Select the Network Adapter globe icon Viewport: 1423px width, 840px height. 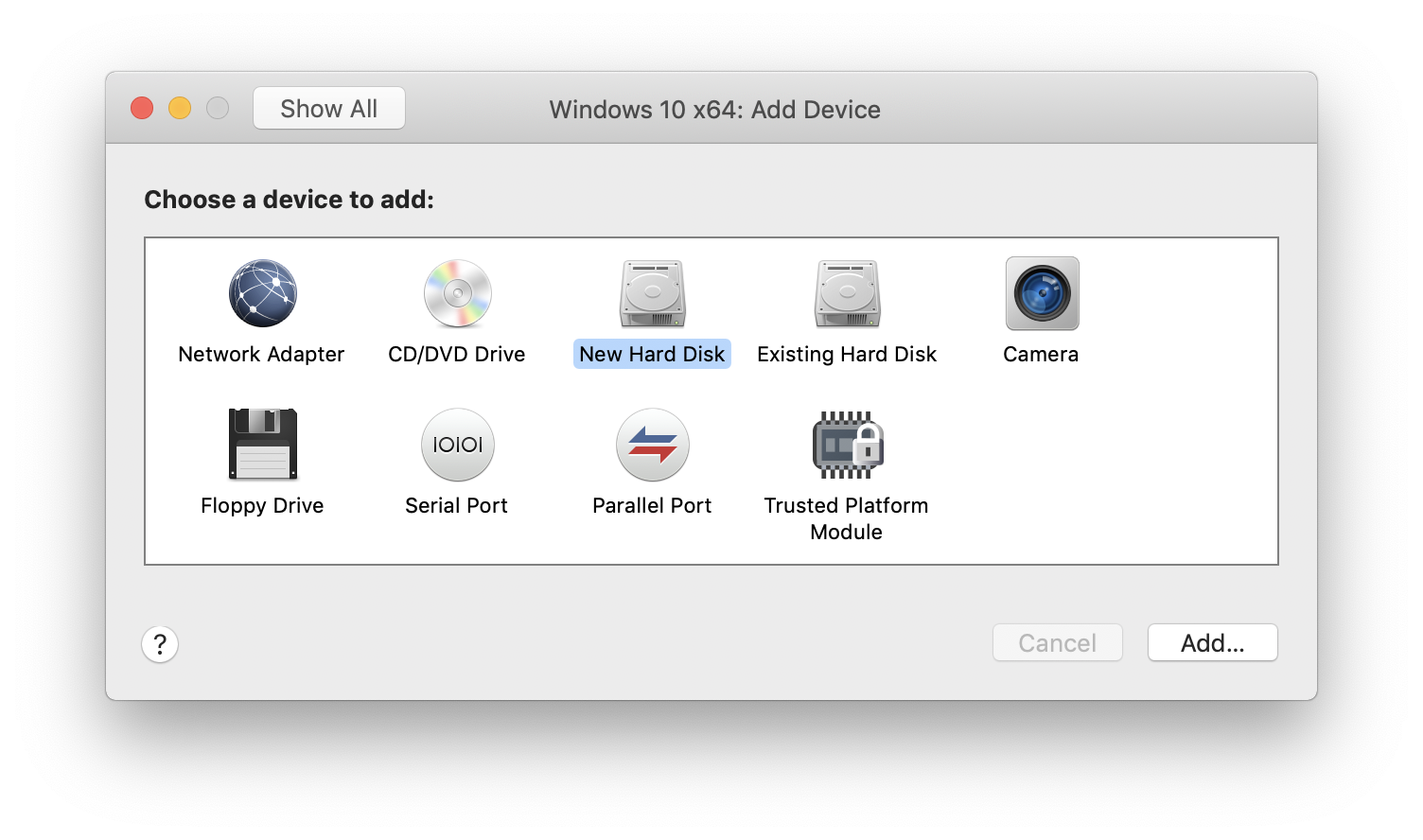(x=262, y=293)
